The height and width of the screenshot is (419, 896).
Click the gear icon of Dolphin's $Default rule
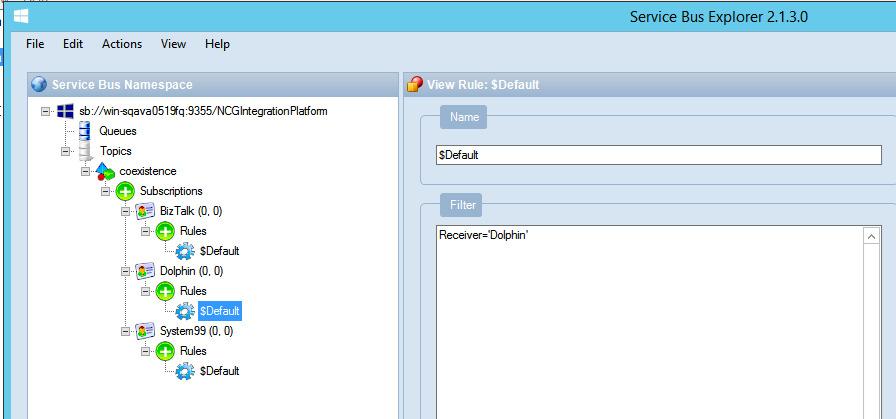185,311
